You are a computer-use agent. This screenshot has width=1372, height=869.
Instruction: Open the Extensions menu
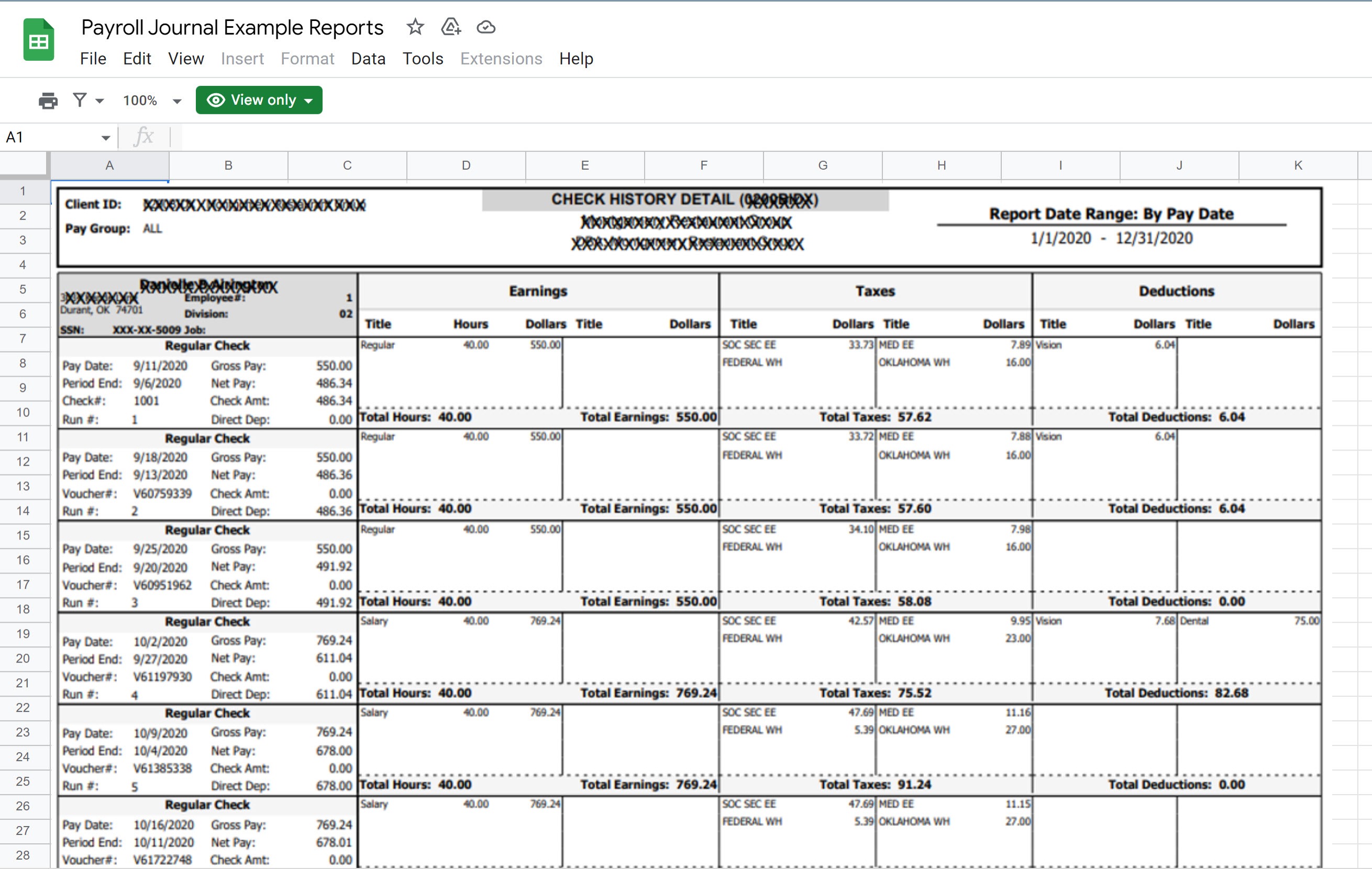pos(501,59)
